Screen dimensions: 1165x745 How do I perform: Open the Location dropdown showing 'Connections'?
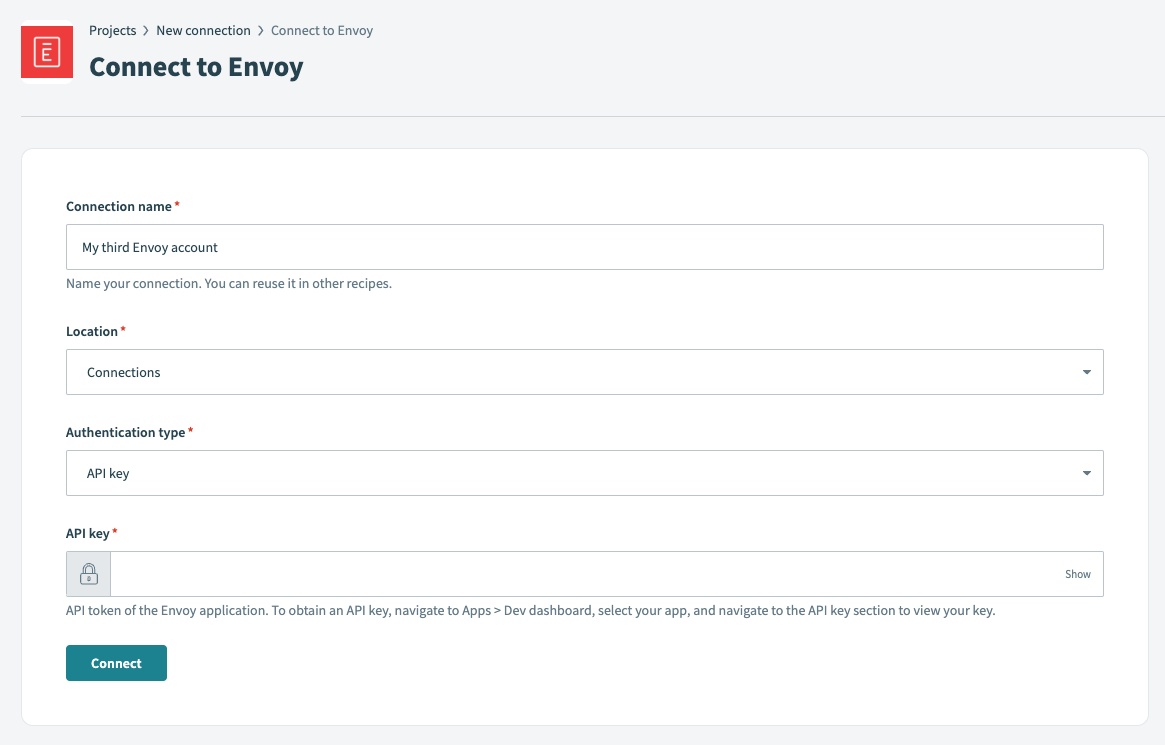coord(584,371)
